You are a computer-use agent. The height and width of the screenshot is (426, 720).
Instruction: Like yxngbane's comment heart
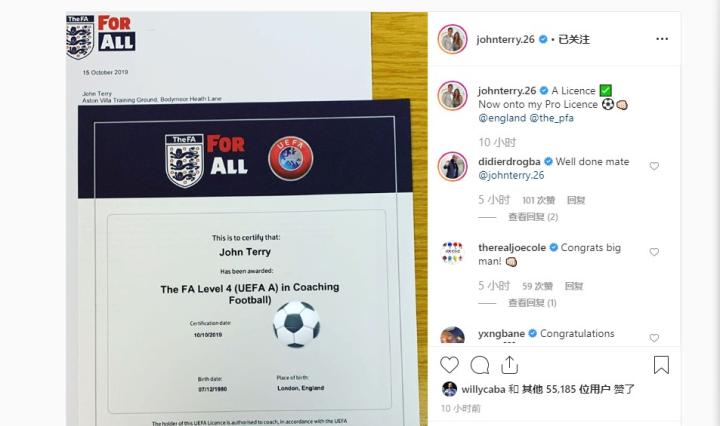coord(654,338)
